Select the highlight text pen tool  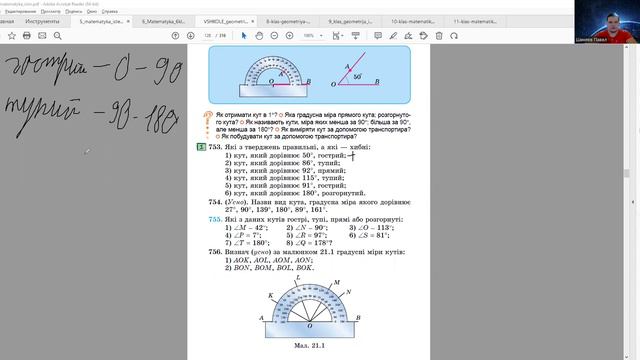point(393,36)
